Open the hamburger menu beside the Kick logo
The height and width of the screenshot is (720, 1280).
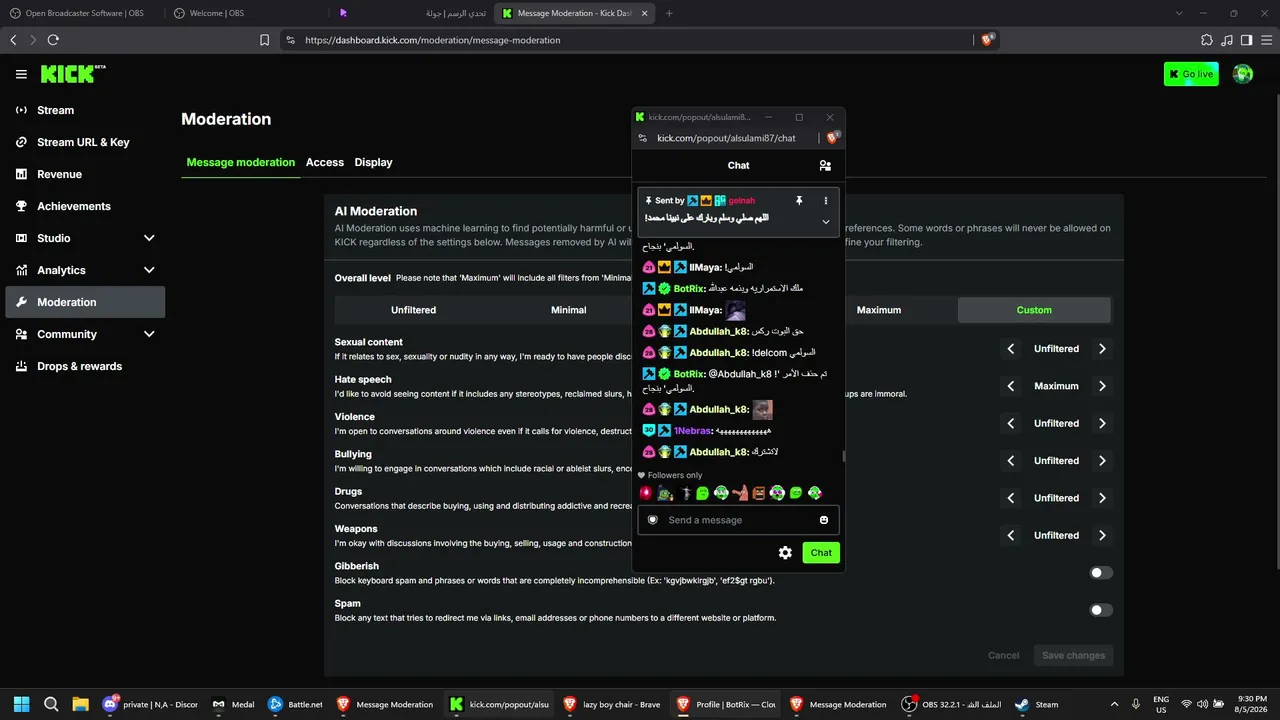click(21, 74)
